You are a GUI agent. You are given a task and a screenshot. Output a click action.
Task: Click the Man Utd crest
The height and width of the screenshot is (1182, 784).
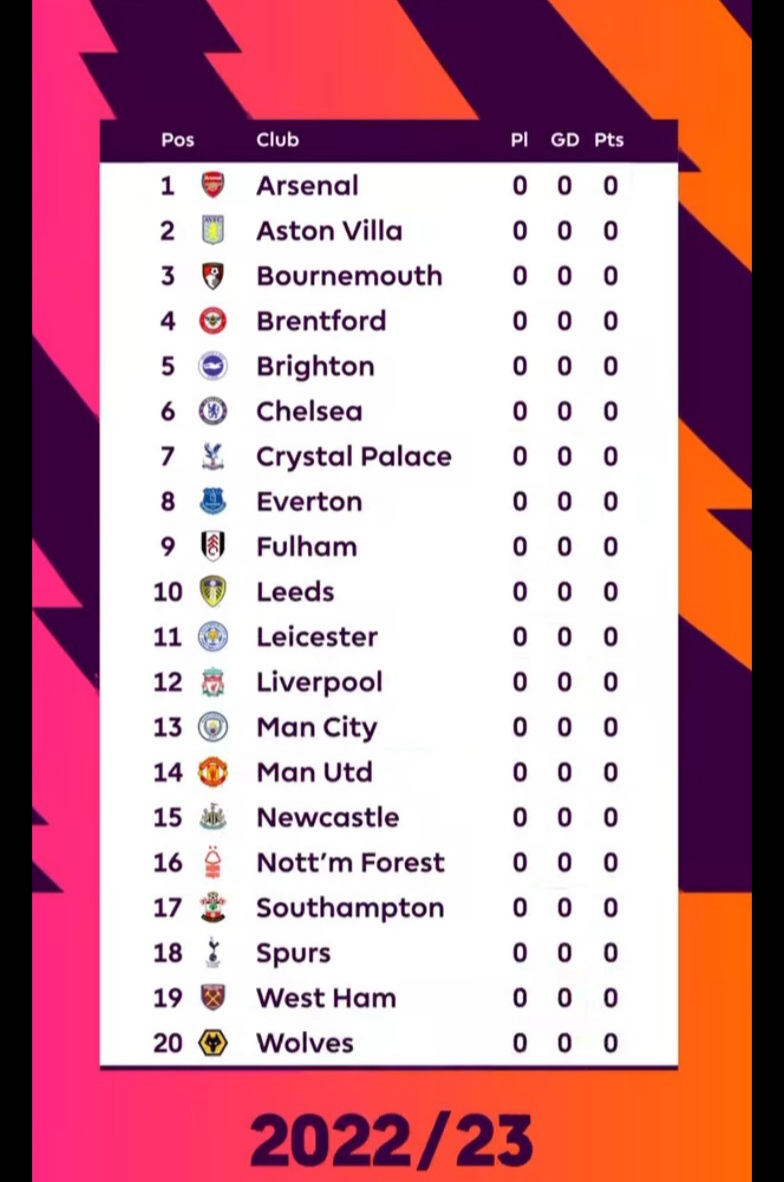pos(213,772)
